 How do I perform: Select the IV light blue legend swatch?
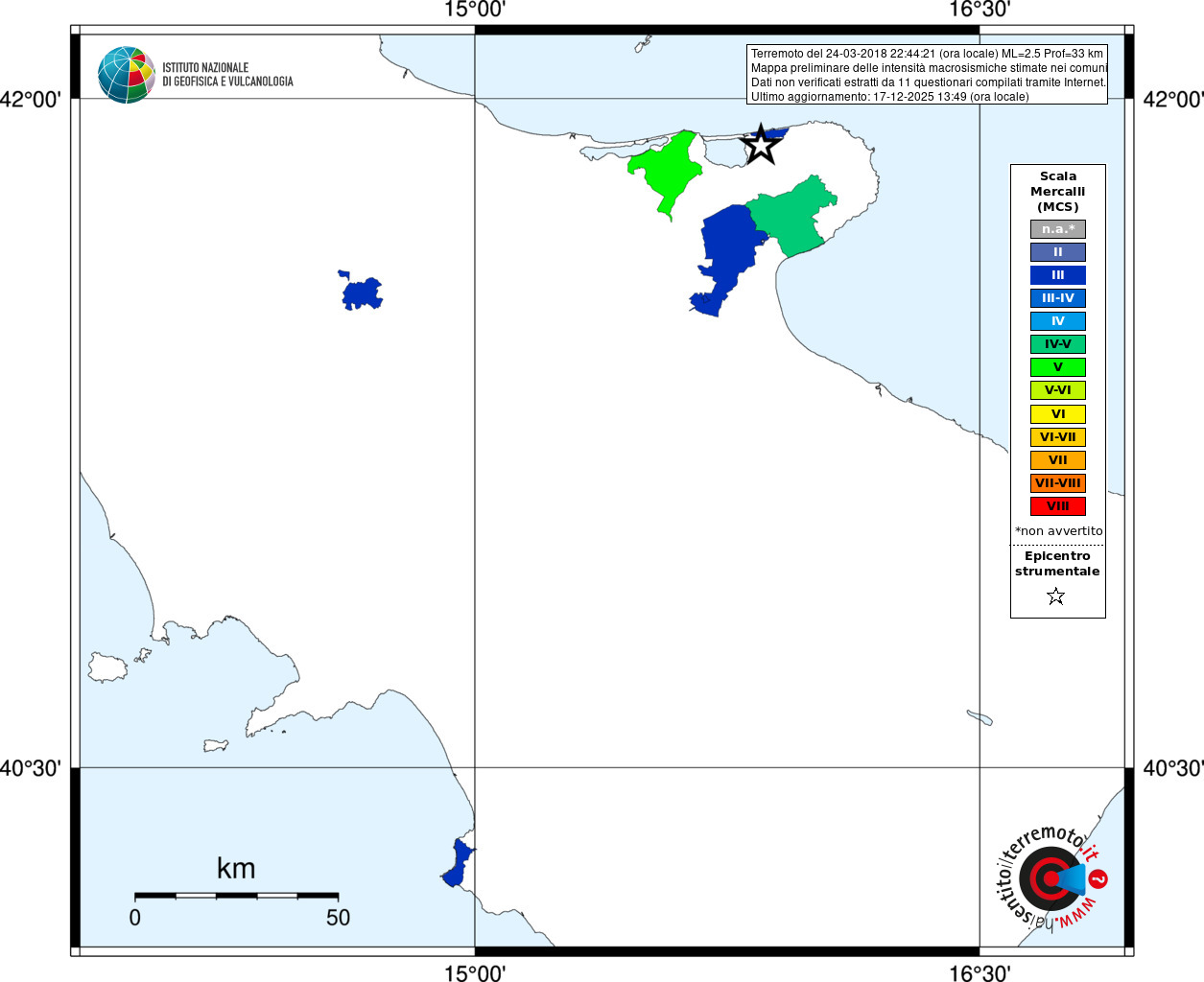[1058, 321]
